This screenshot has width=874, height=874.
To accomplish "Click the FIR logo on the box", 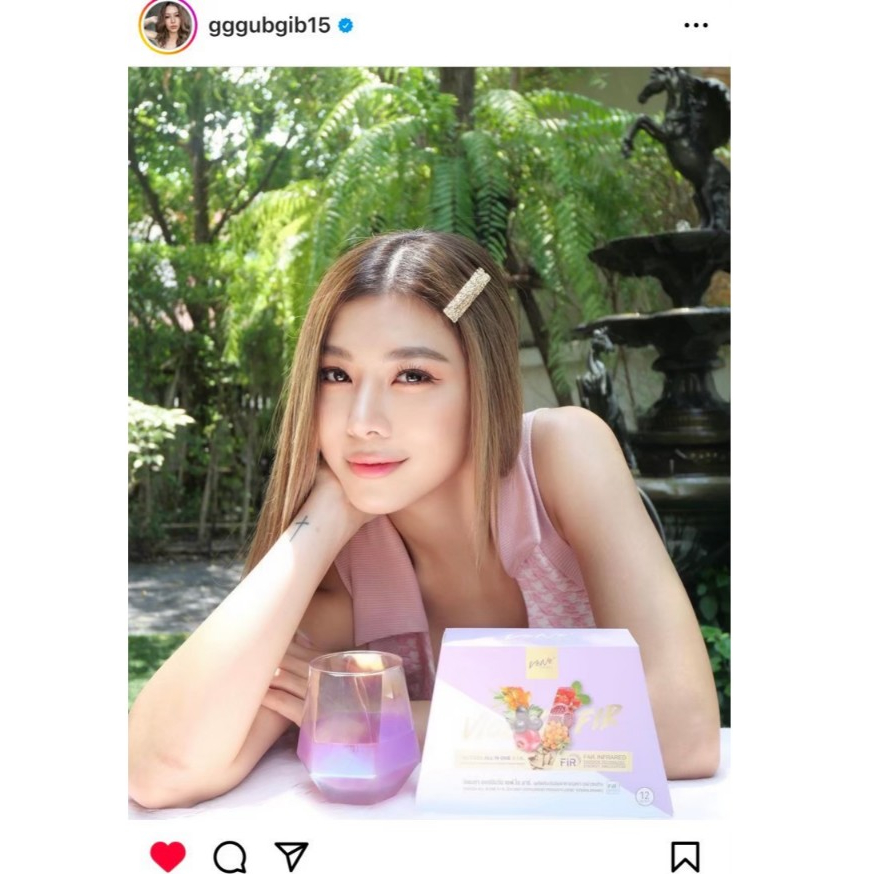I will [567, 761].
